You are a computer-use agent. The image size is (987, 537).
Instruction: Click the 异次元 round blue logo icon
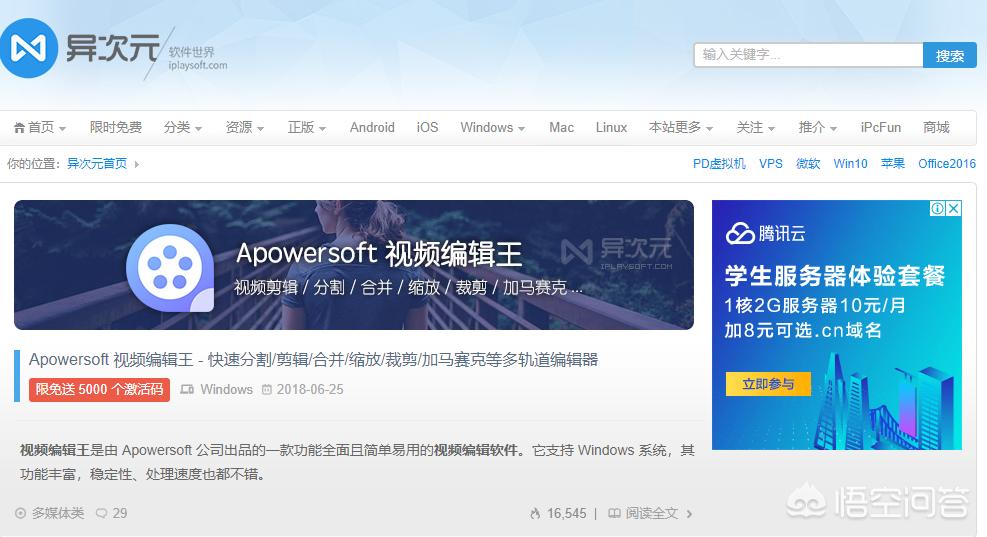tap(28, 48)
